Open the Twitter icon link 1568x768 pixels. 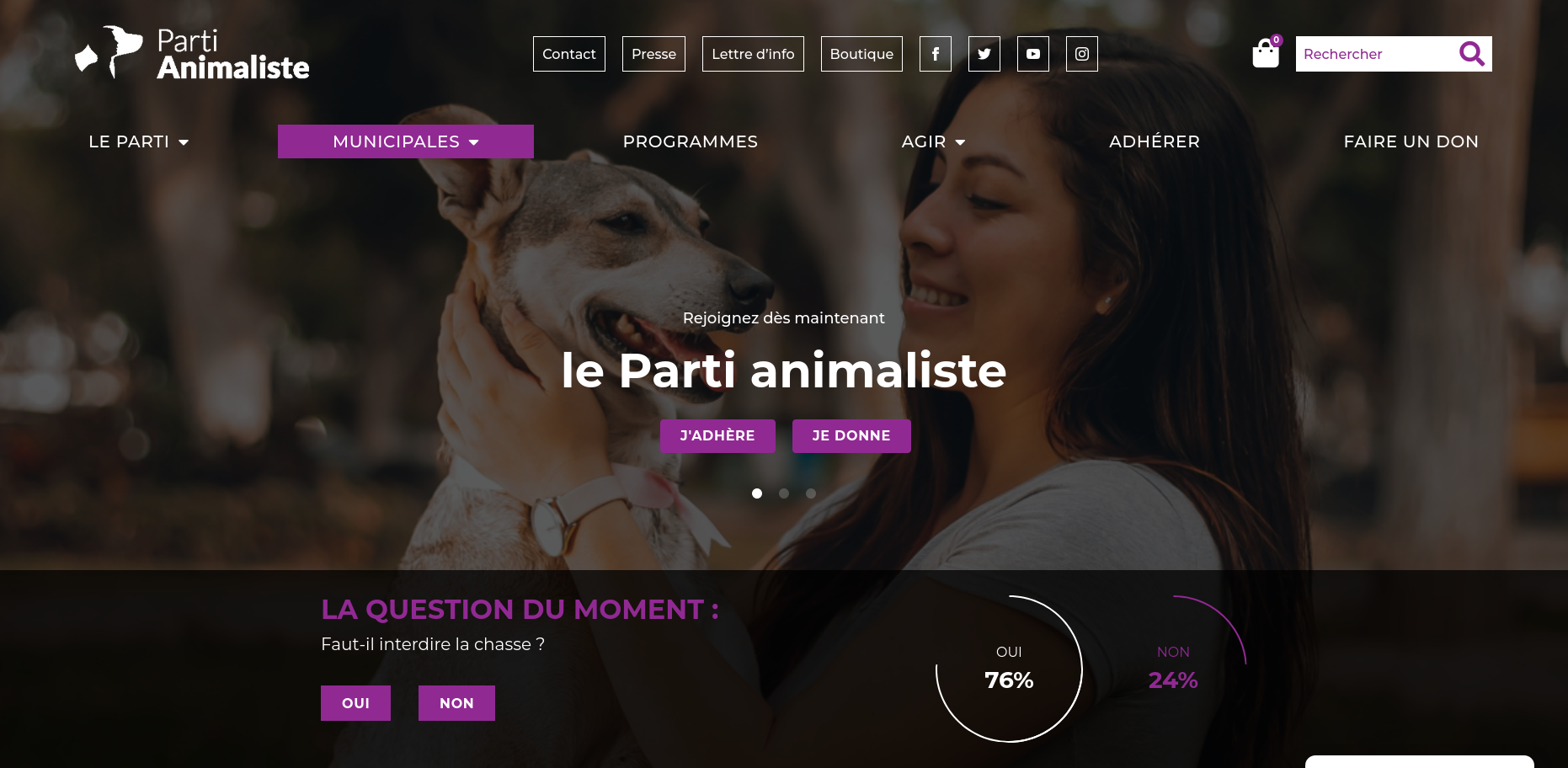(984, 54)
